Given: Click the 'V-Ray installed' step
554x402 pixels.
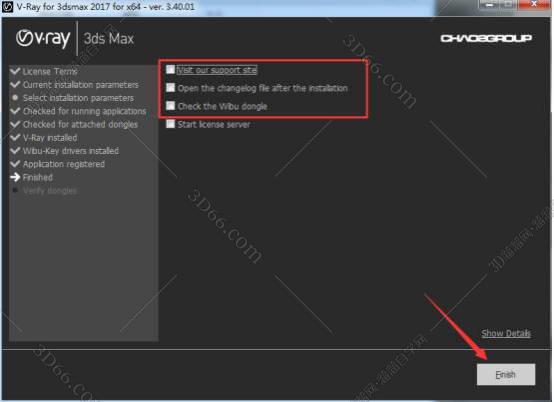Looking at the screenshot, I should 50,138.
